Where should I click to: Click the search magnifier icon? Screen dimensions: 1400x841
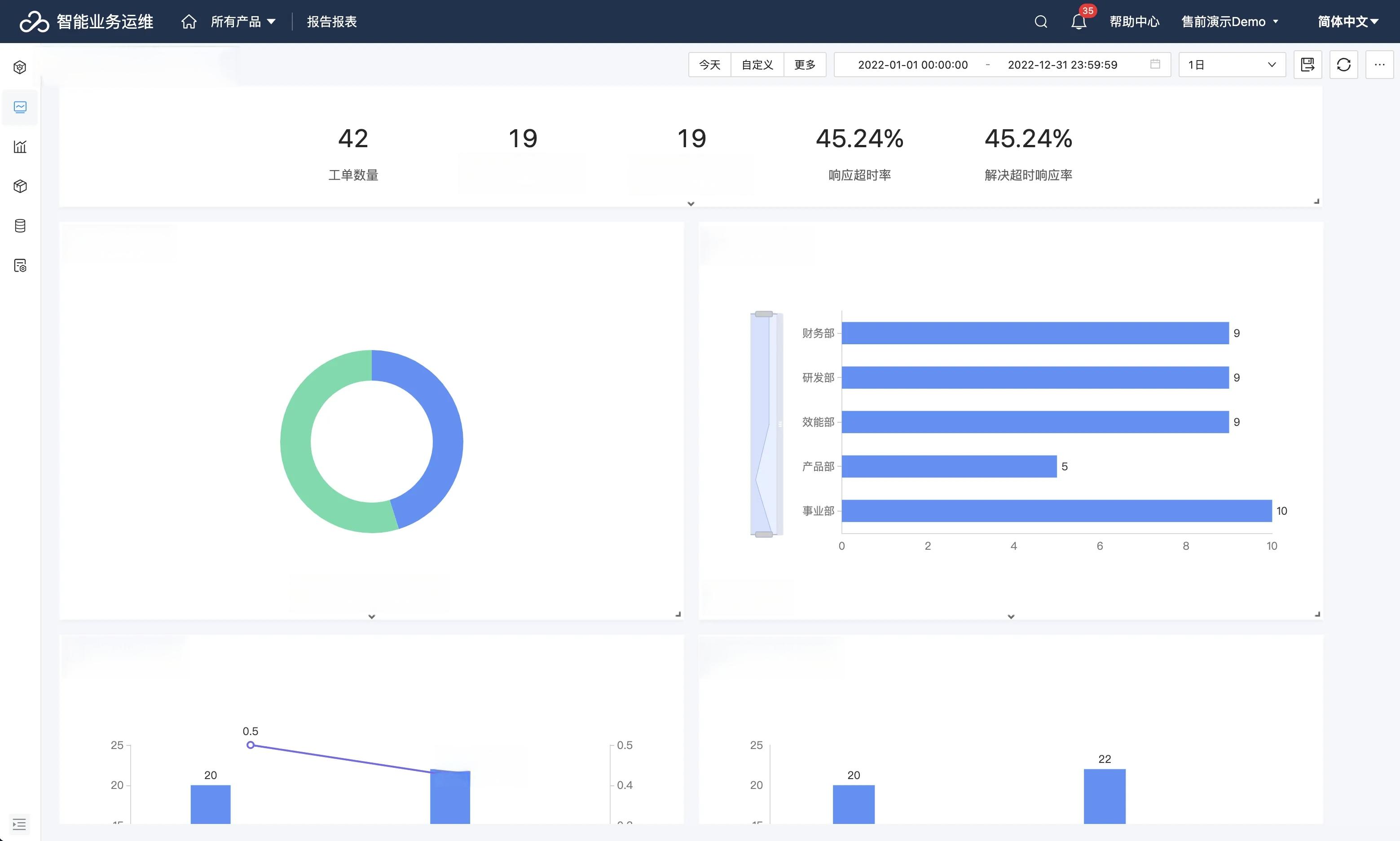pos(1040,22)
